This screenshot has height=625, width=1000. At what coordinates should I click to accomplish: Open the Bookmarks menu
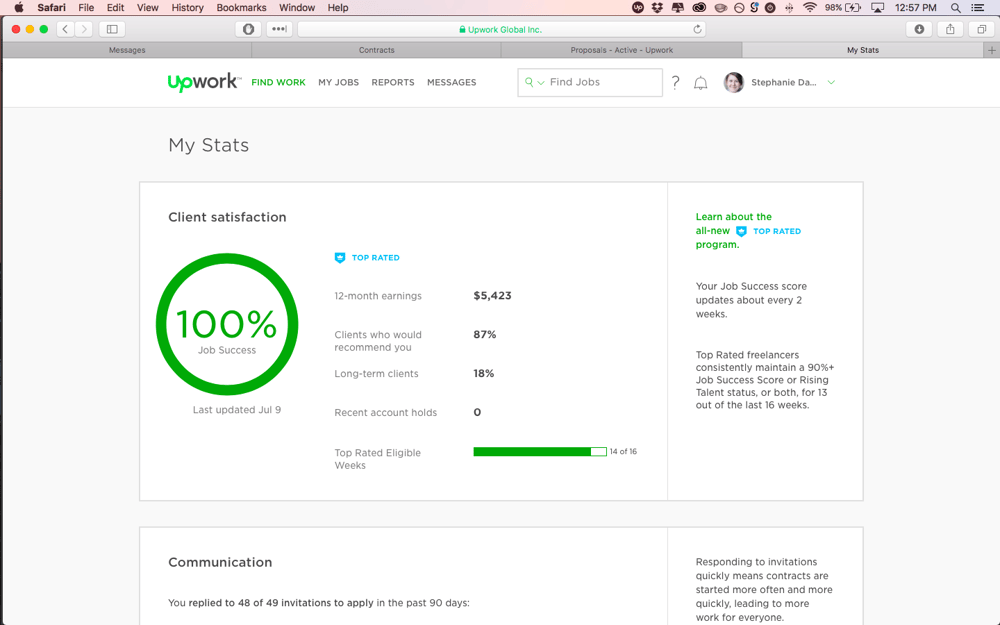coord(241,8)
